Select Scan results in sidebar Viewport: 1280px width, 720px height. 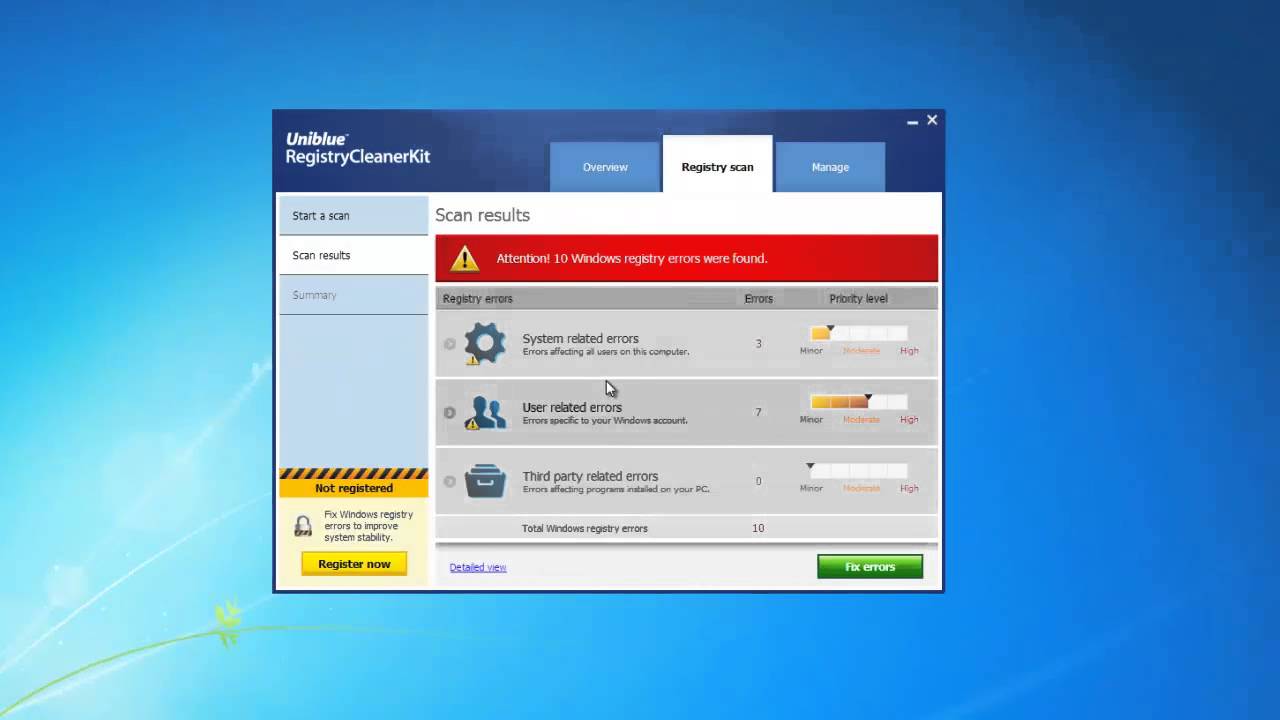click(x=353, y=255)
